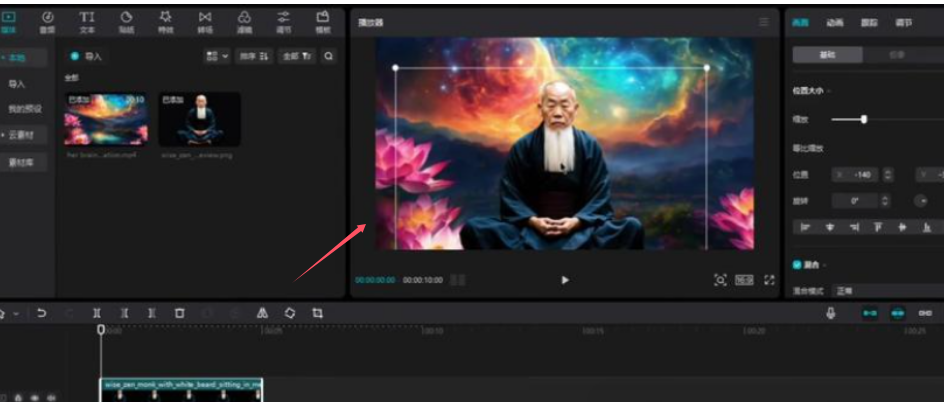Toggle track visibility eye icon in timeline

[35, 397]
